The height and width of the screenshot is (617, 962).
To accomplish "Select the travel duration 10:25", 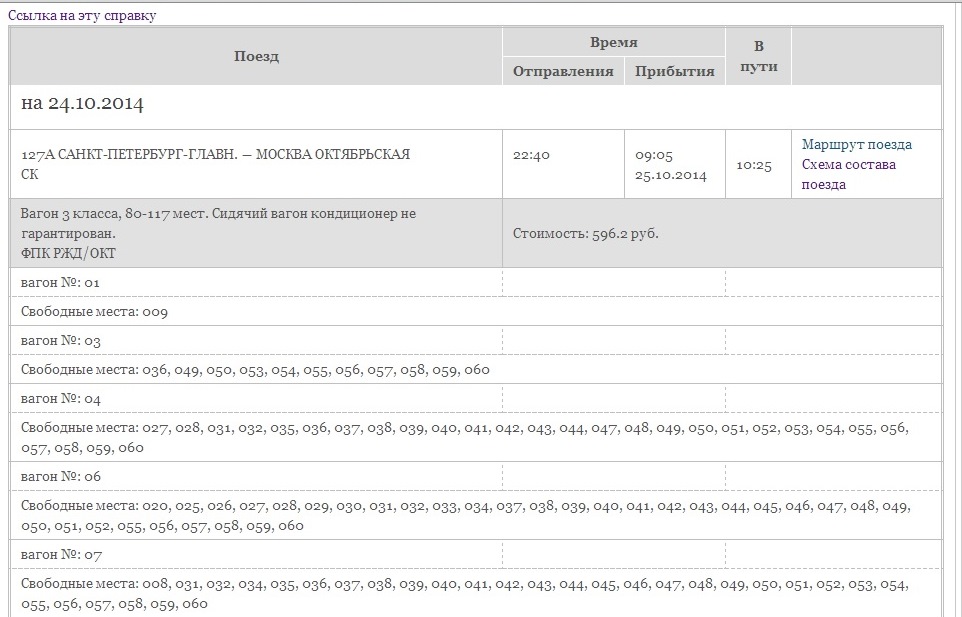I will pyautogui.click(x=754, y=165).
